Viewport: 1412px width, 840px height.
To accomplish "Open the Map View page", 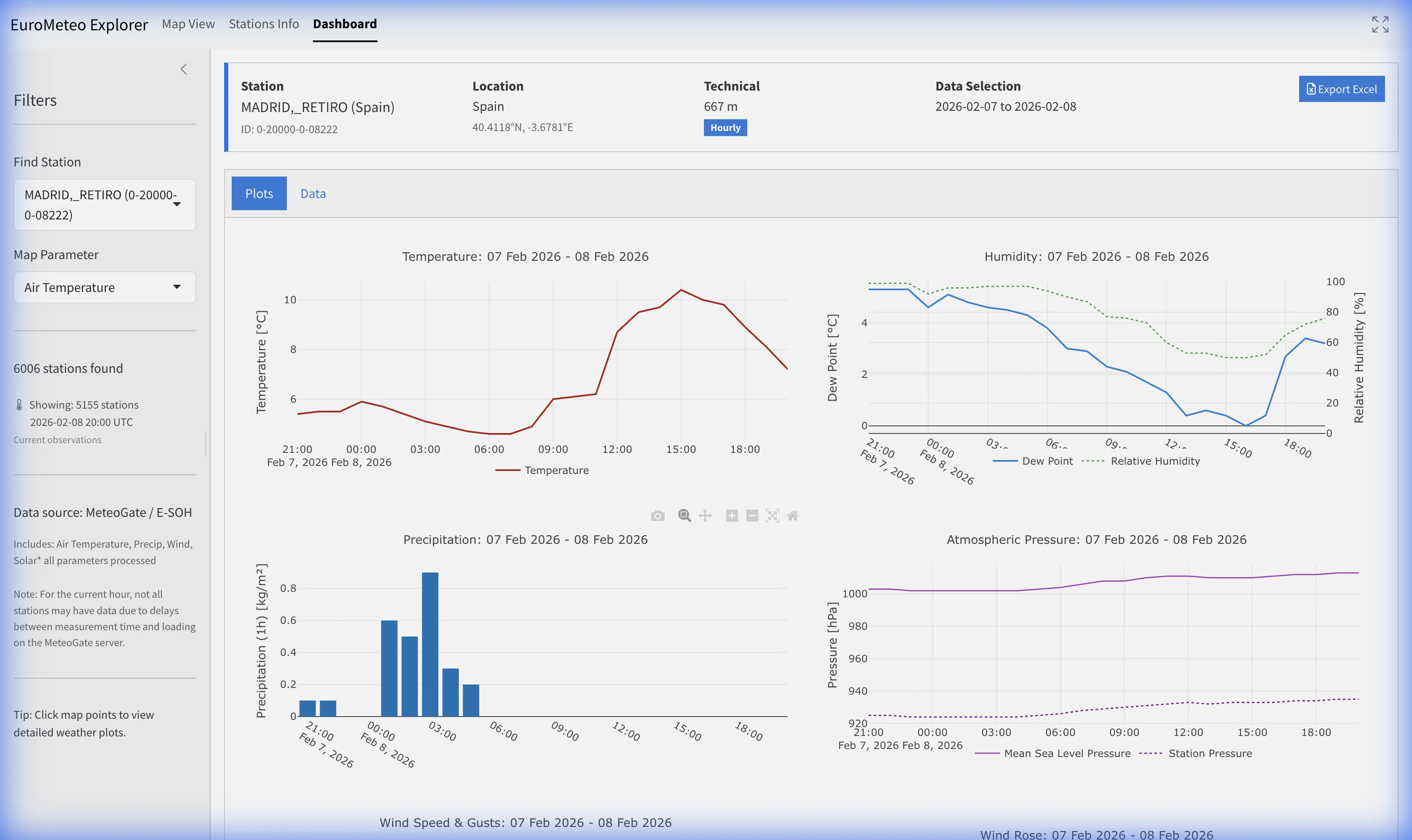I will [x=188, y=24].
